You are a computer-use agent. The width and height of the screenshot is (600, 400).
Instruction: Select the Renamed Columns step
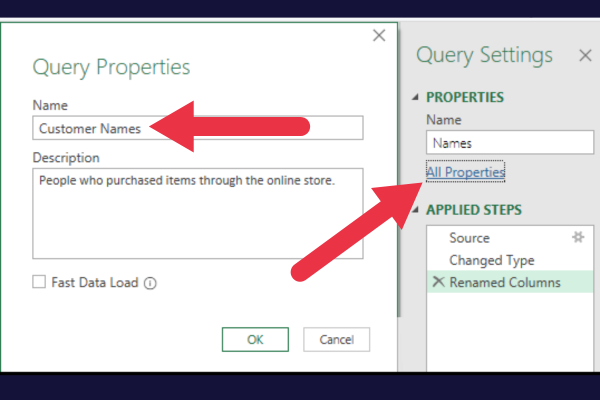(x=510, y=282)
